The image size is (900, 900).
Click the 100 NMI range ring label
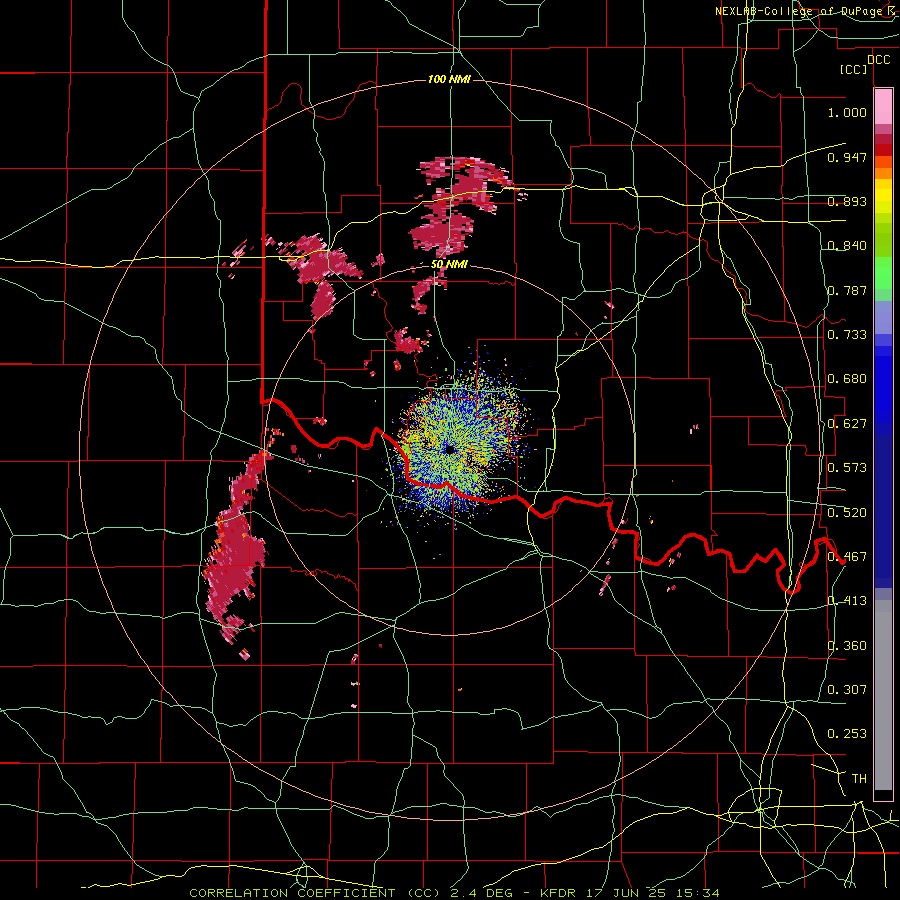[449, 79]
